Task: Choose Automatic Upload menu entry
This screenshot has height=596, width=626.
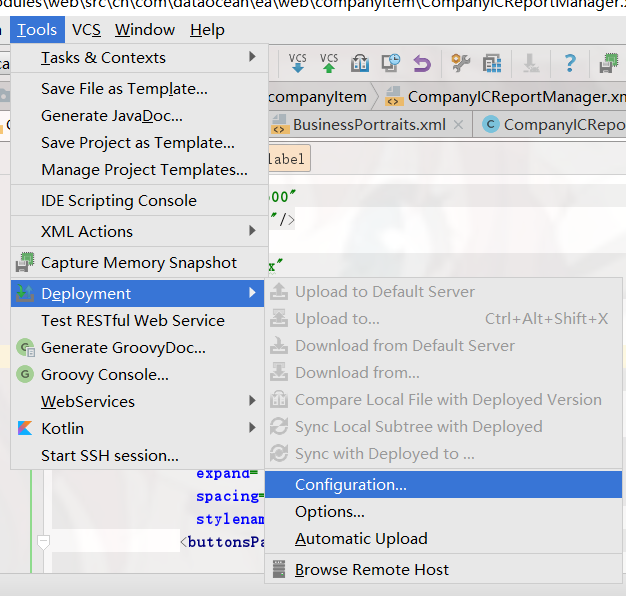Action: coord(444,539)
